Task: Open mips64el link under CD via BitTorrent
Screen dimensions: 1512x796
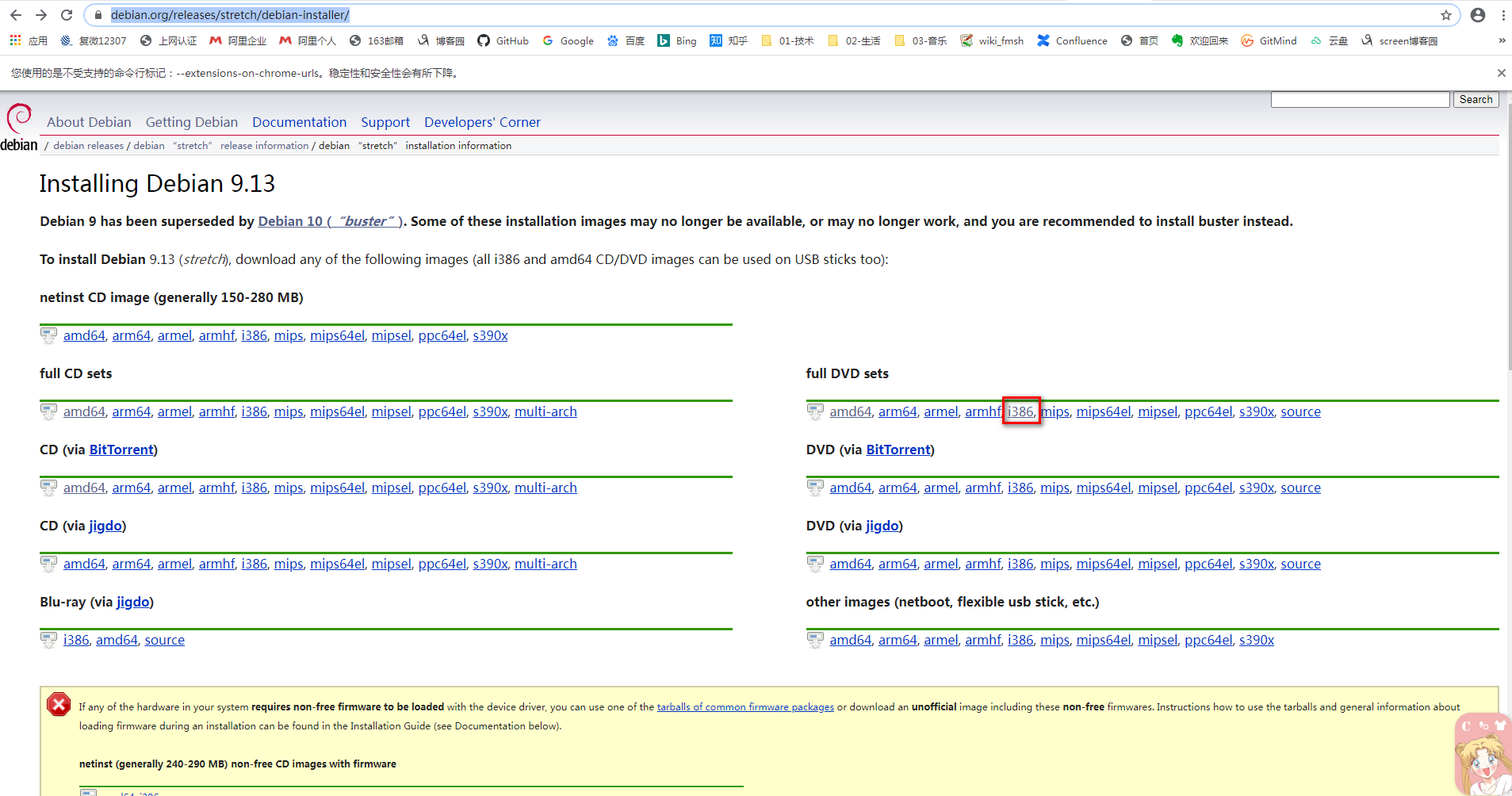Action: coord(337,488)
